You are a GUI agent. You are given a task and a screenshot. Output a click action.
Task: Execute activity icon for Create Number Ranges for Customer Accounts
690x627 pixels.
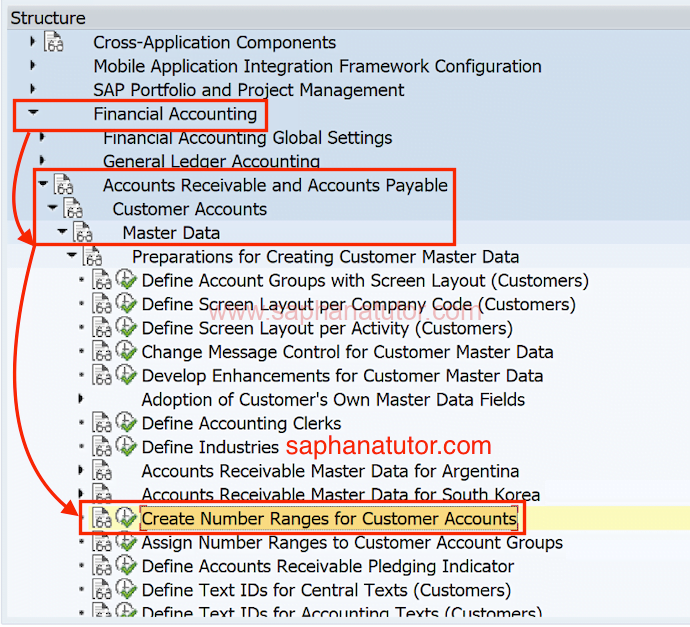pos(126,517)
